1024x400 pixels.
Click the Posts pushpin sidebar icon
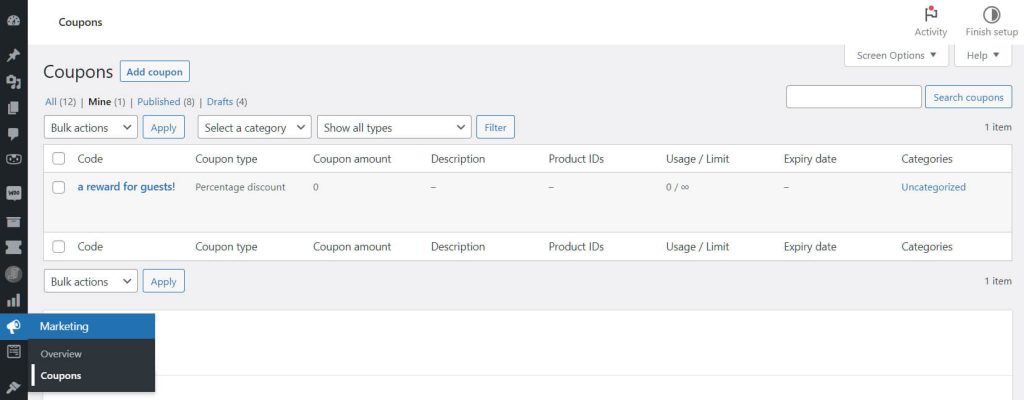[13, 56]
